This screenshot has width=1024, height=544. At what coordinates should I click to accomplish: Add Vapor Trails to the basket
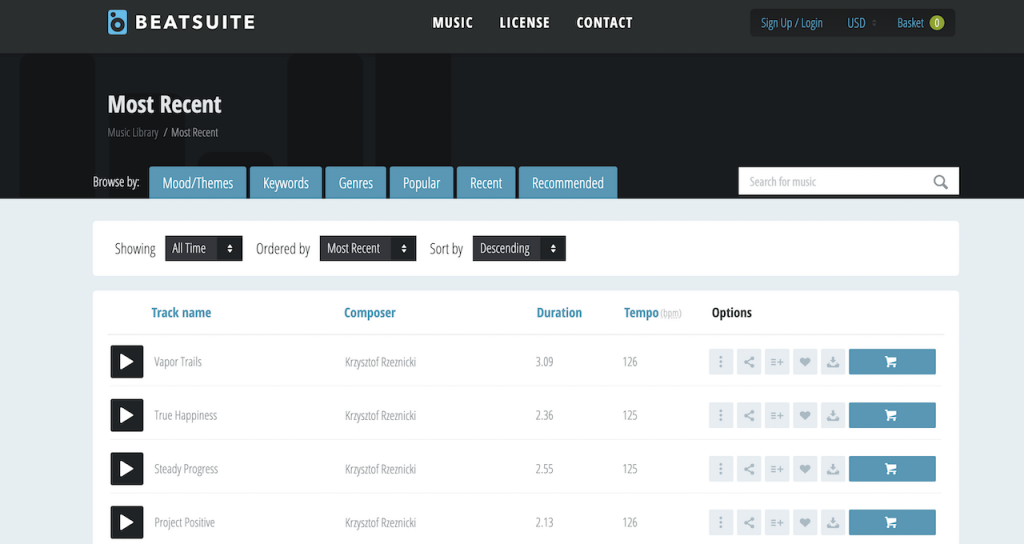coord(892,362)
